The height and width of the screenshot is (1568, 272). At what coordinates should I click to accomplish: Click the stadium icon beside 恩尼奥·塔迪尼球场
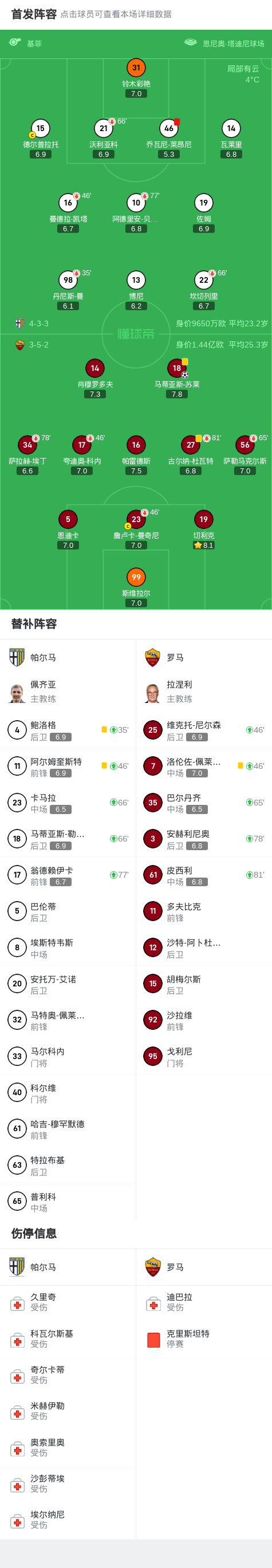[191, 42]
